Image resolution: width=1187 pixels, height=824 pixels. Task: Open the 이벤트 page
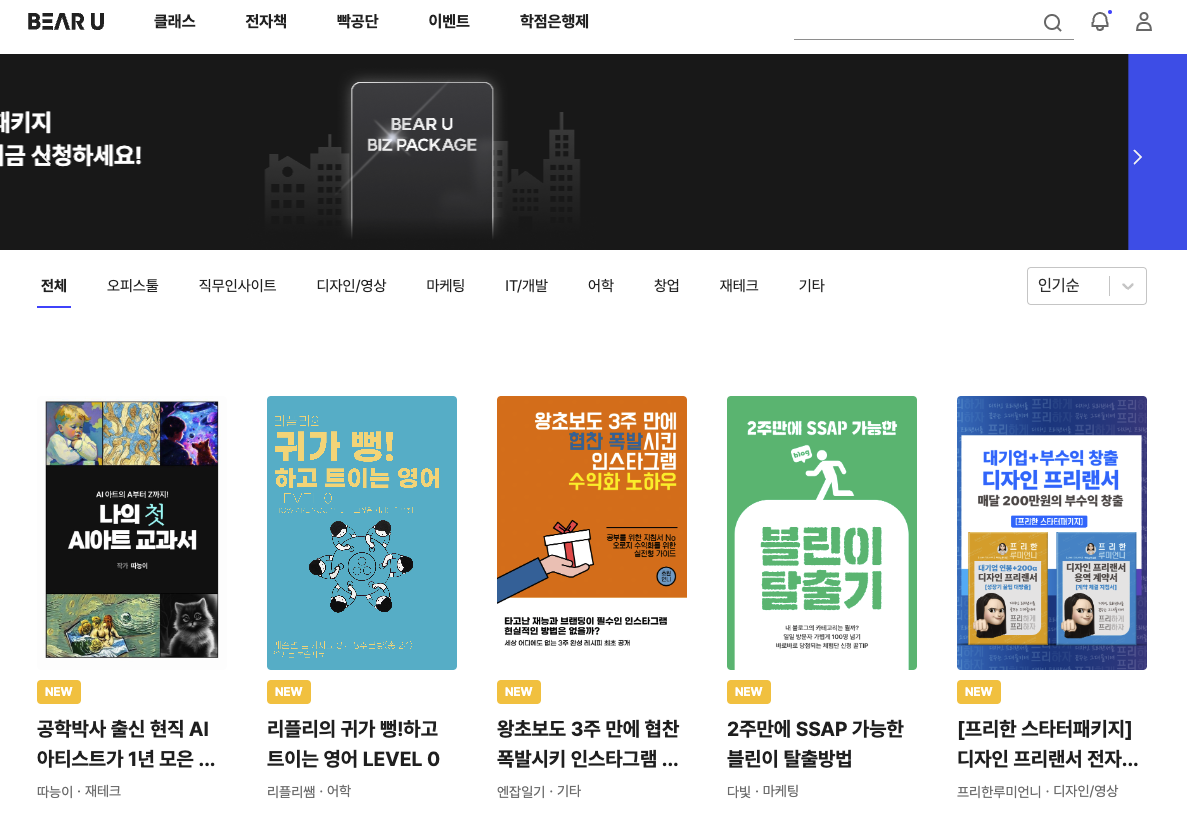click(447, 21)
